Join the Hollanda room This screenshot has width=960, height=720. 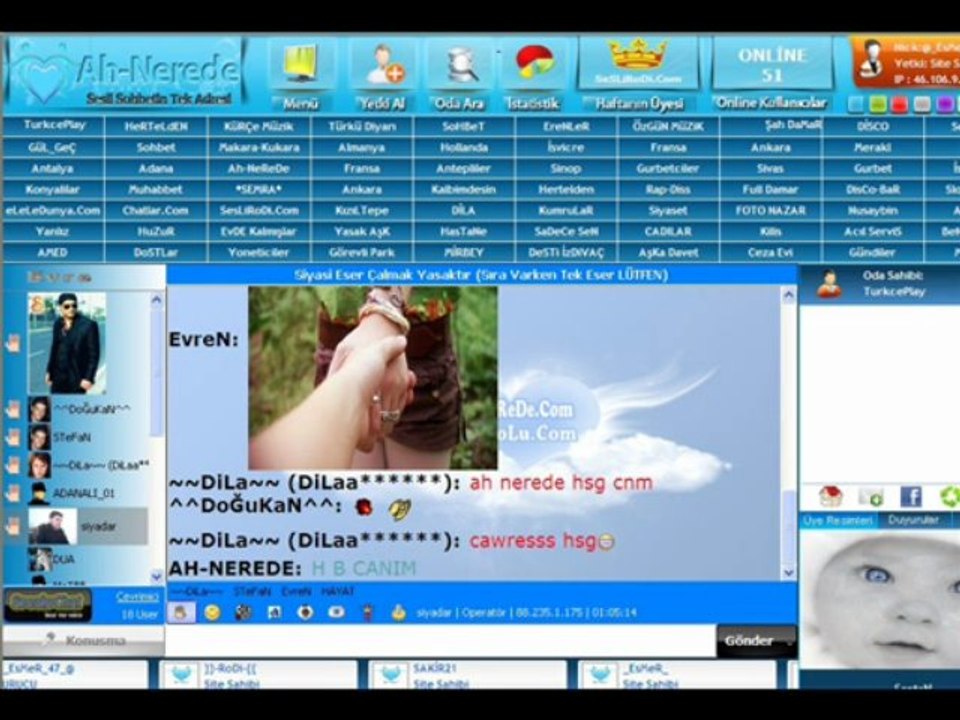point(464,148)
